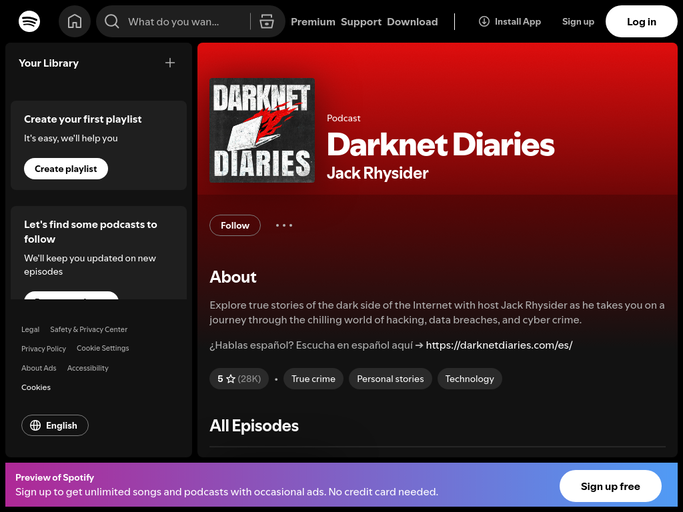Open the Privacy Policy link
This screenshot has width=683, height=512.
click(x=44, y=349)
